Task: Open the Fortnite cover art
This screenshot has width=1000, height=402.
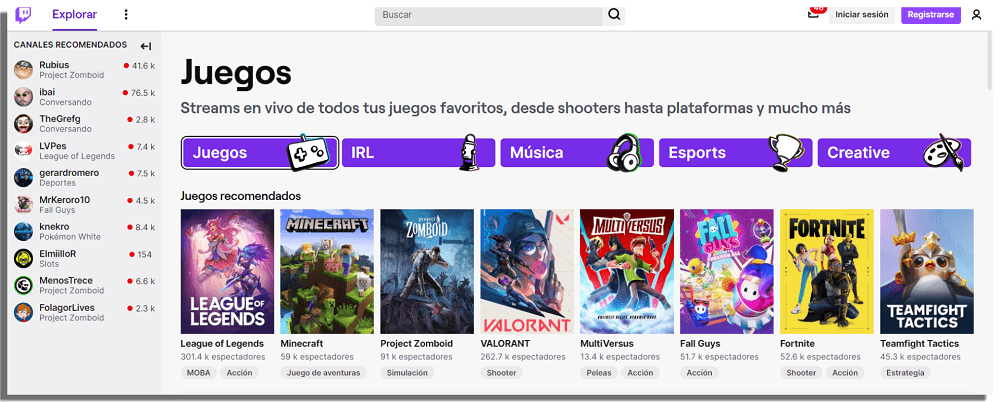Action: tap(827, 271)
